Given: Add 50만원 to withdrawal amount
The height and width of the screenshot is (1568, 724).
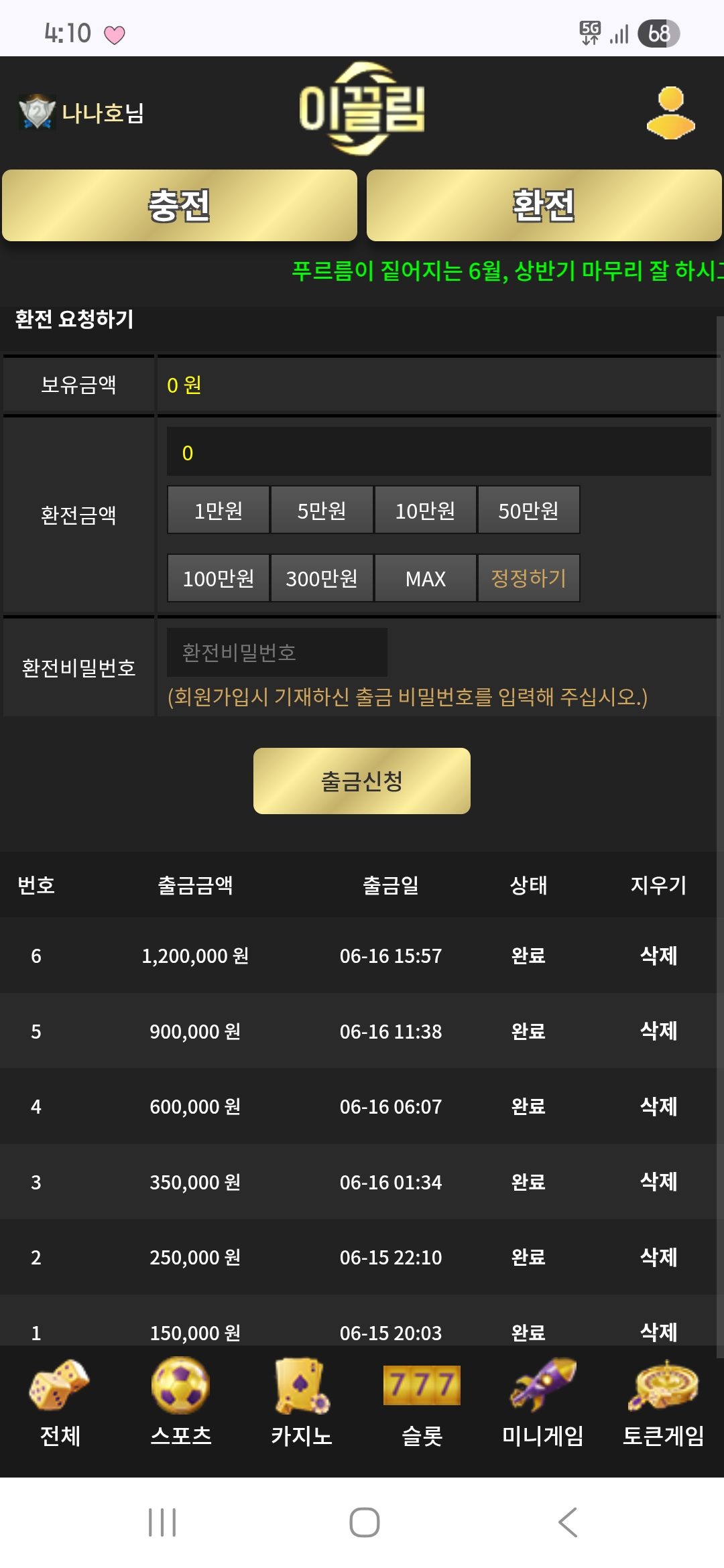Looking at the screenshot, I should point(528,510).
